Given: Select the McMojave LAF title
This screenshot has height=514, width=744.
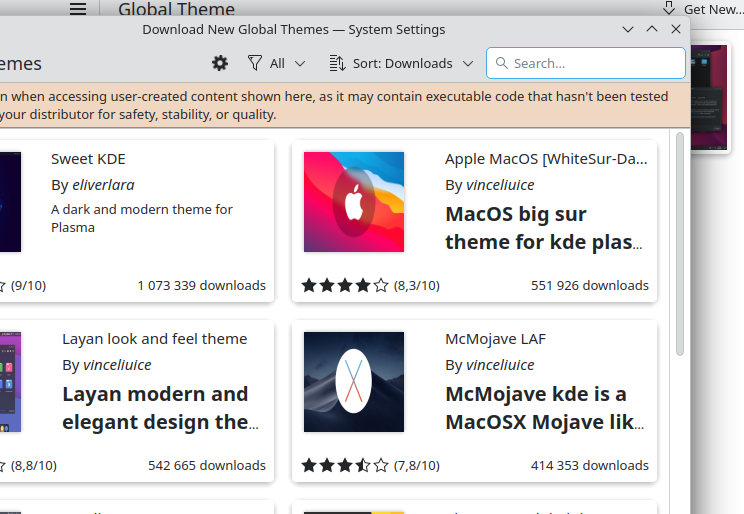Looking at the screenshot, I should tap(495, 339).
